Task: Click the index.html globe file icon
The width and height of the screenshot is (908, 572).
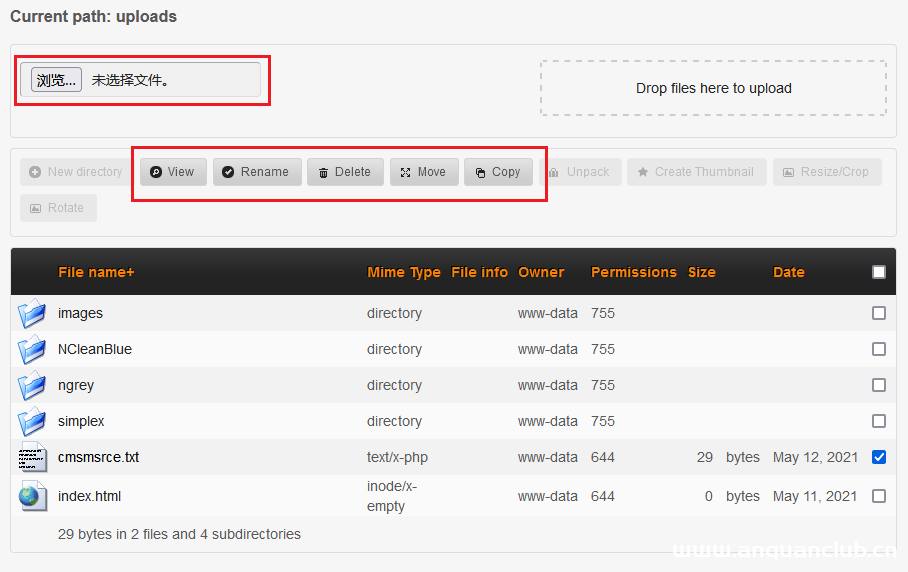Action: [x=32, y=496]
